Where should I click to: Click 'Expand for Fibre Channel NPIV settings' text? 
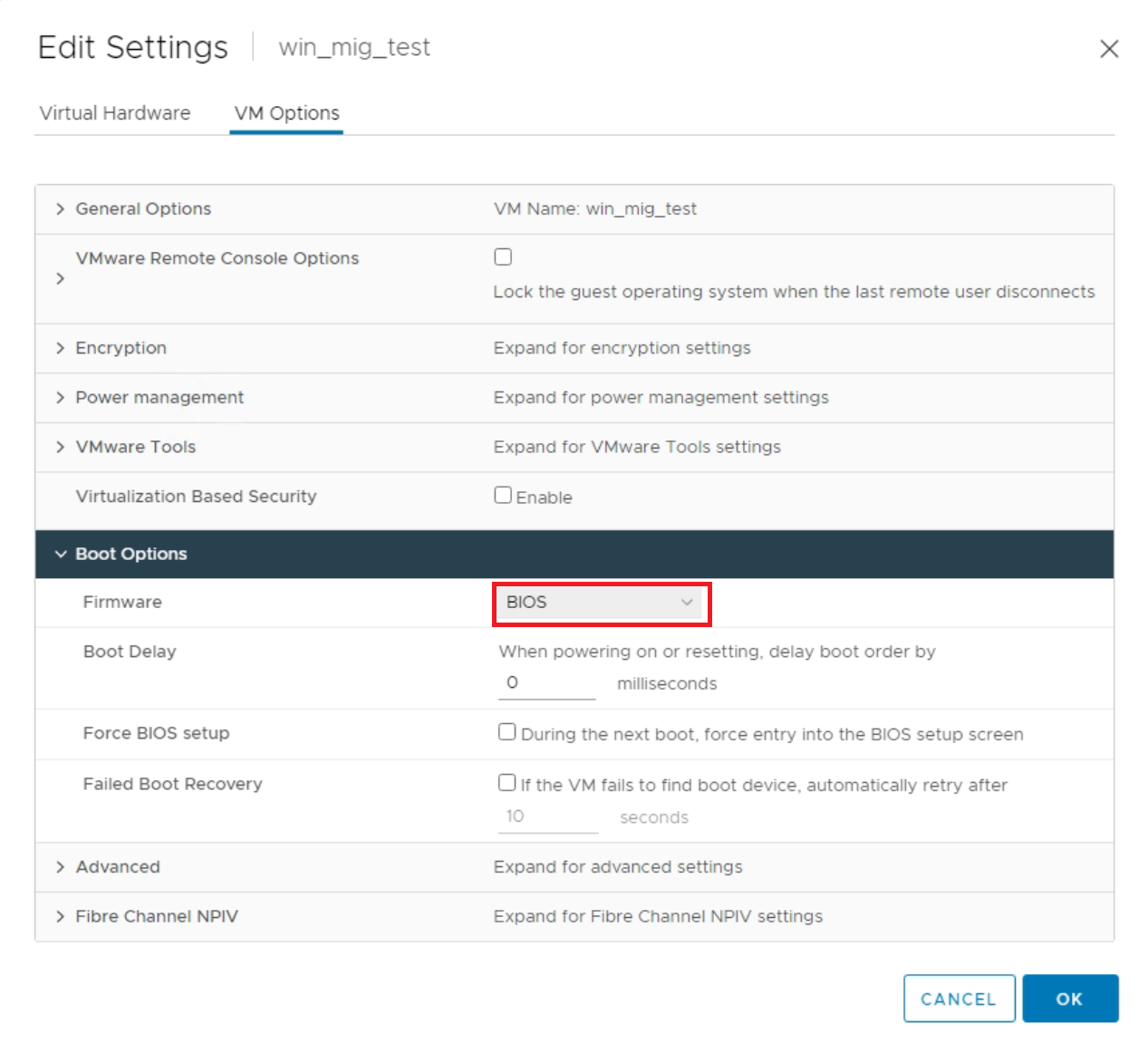pos(659,916)
